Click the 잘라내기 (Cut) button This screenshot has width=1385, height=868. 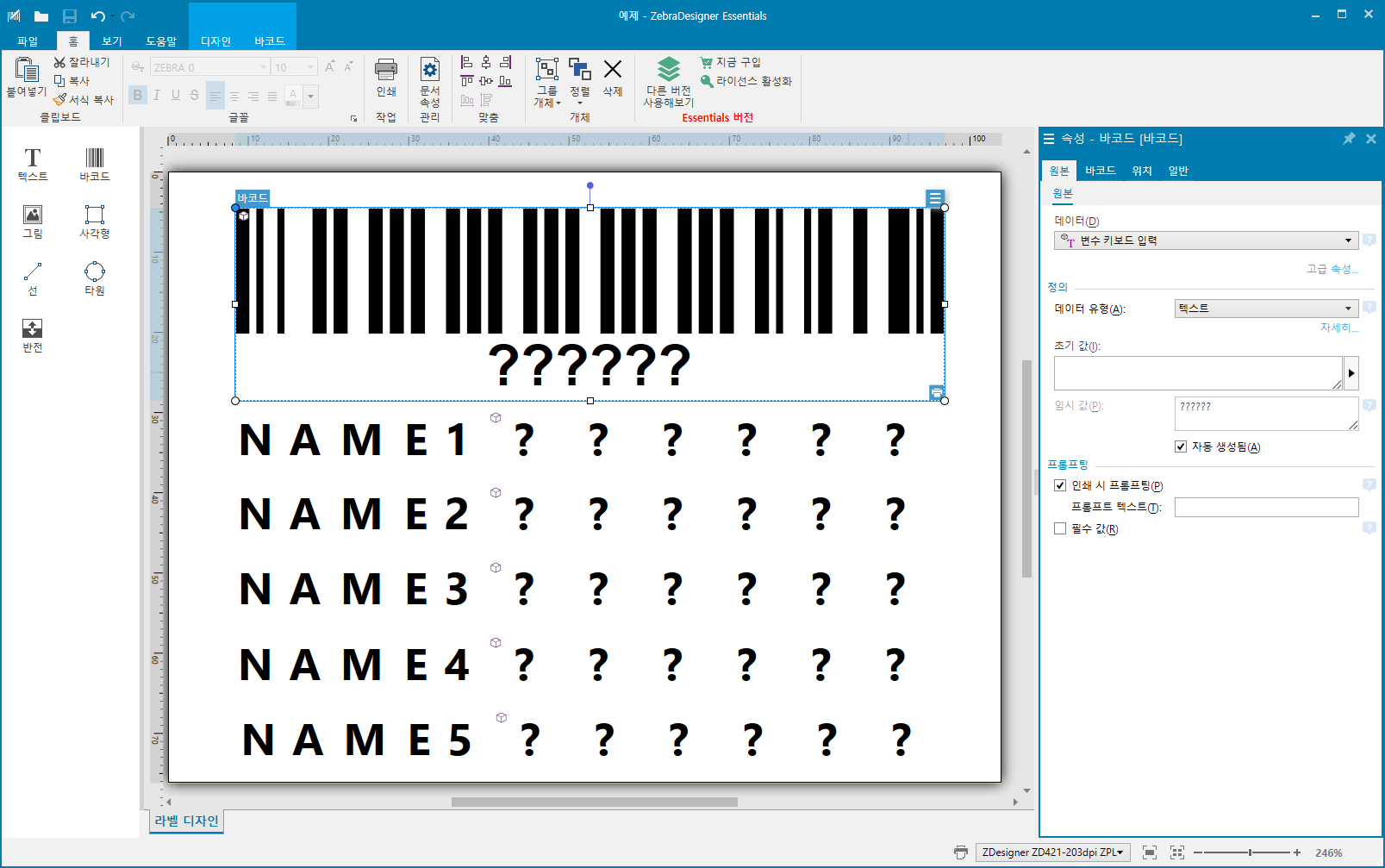coord(82,62)
